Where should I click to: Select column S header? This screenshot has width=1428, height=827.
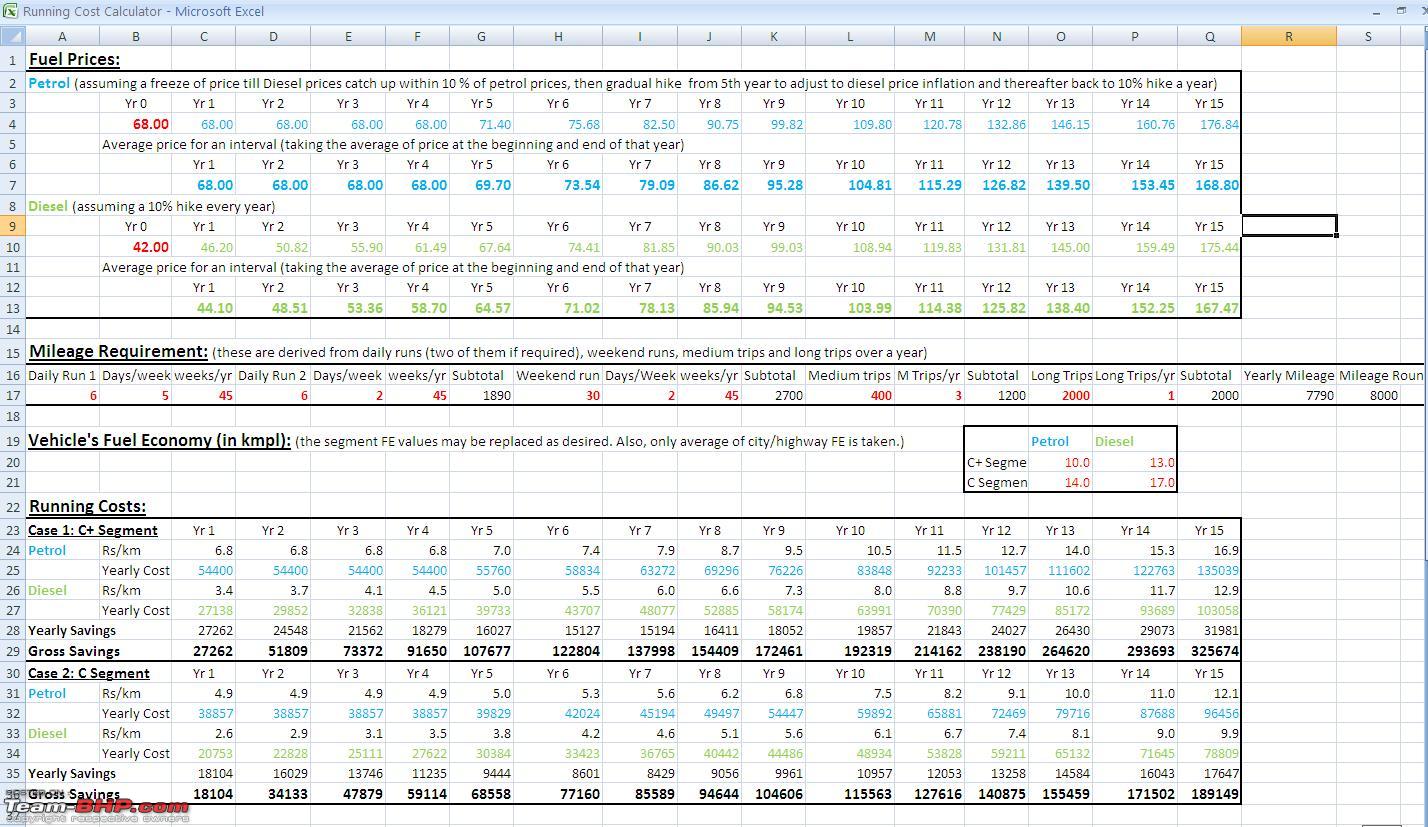pos(1368,36)
